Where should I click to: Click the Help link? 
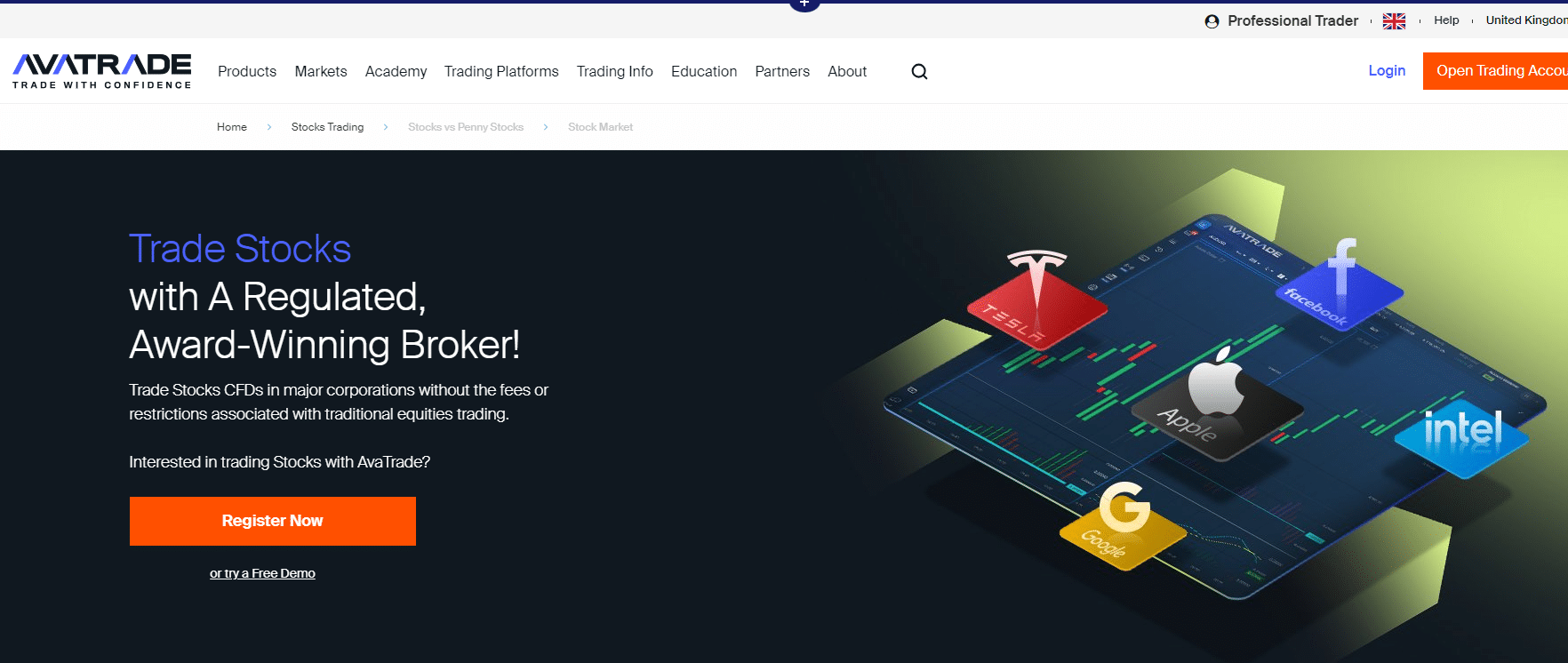pos(1446,20)
